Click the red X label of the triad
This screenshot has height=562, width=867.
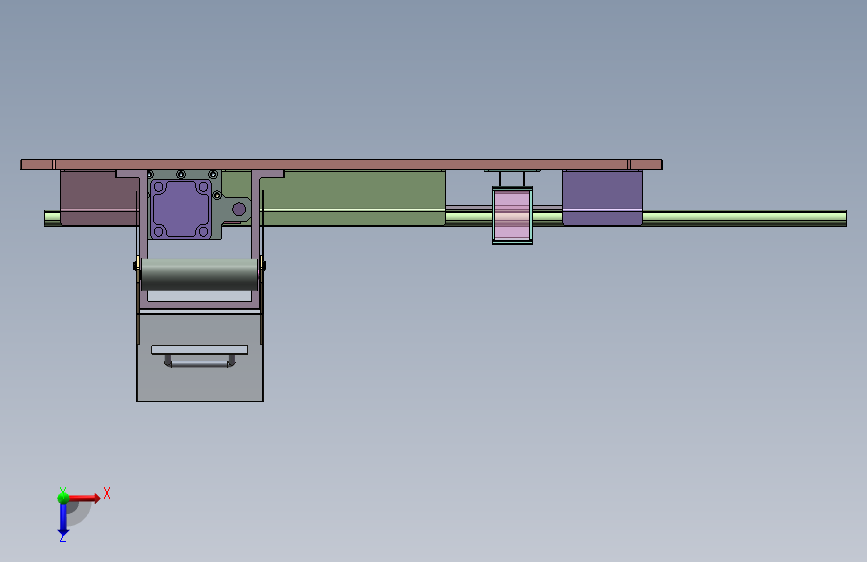point(107,493)
